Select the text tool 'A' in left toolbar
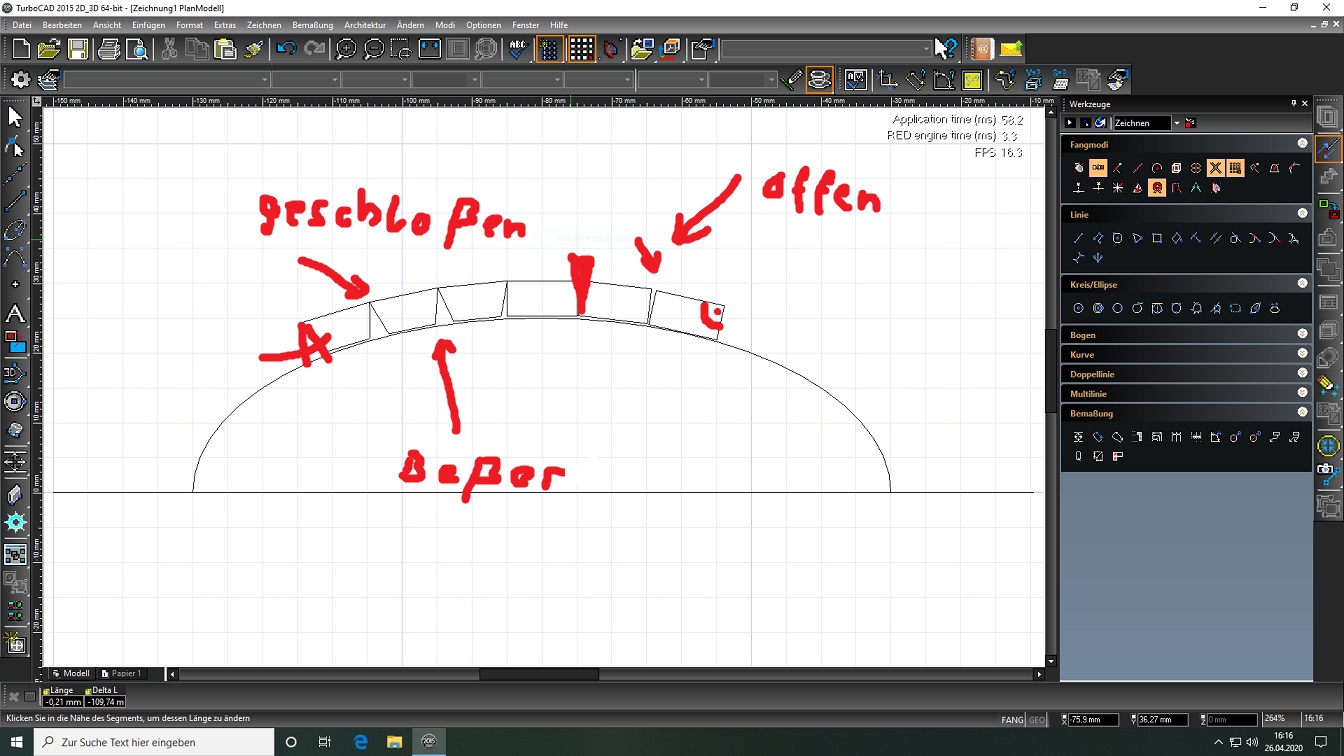 tap(15, 315)
